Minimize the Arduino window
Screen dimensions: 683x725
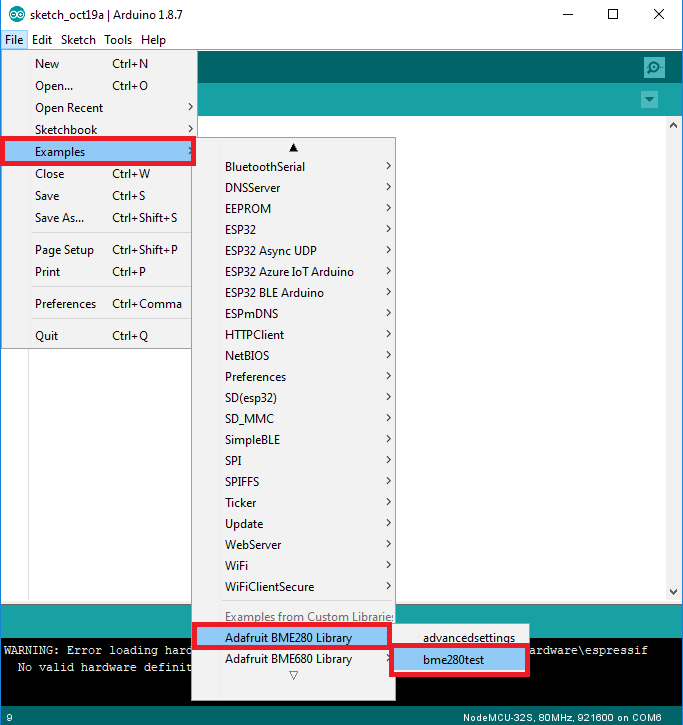(x=568, y=14)
